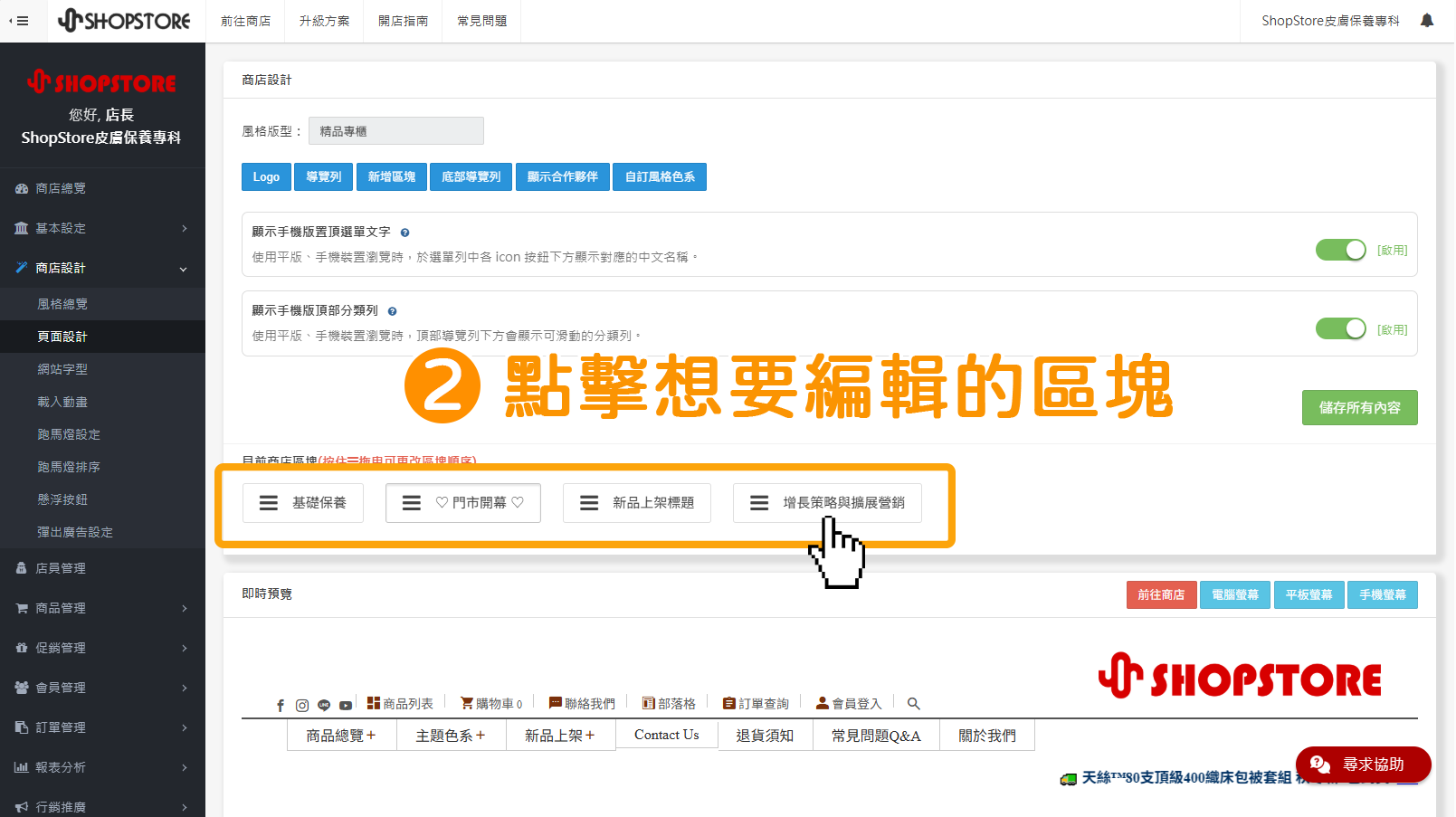Switch preview to 手機螢幕
The image size is (1456, 817).
[1382, 594]
